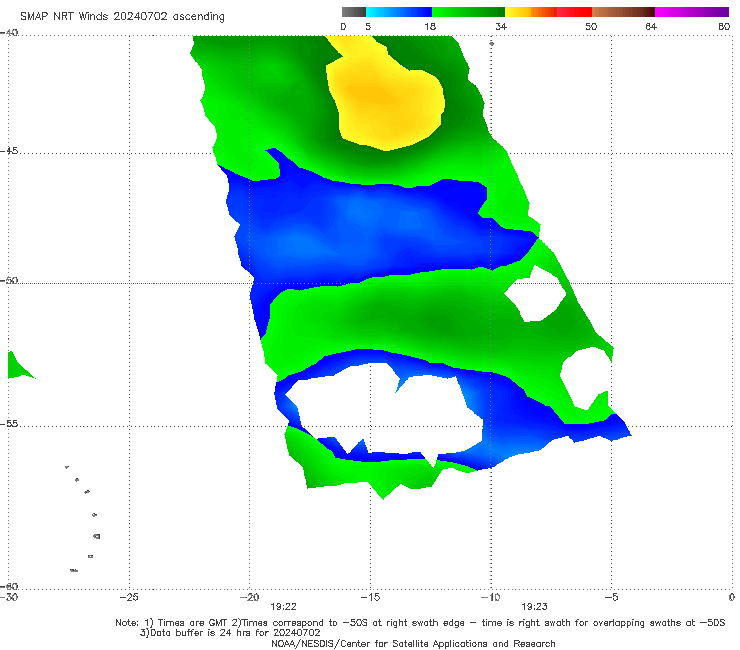Click the color bar label '34'

tap(501, 26)
